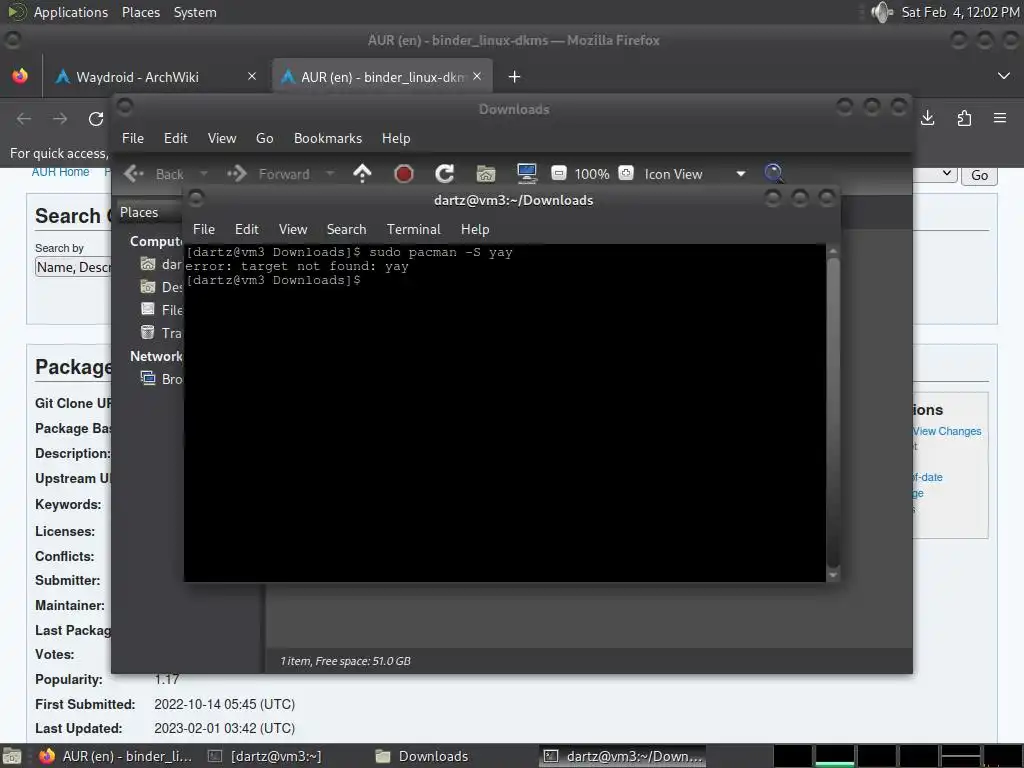1024x768 pixels.
Task: Open Applications menu in top panel
Action: [x=71, y=12]
